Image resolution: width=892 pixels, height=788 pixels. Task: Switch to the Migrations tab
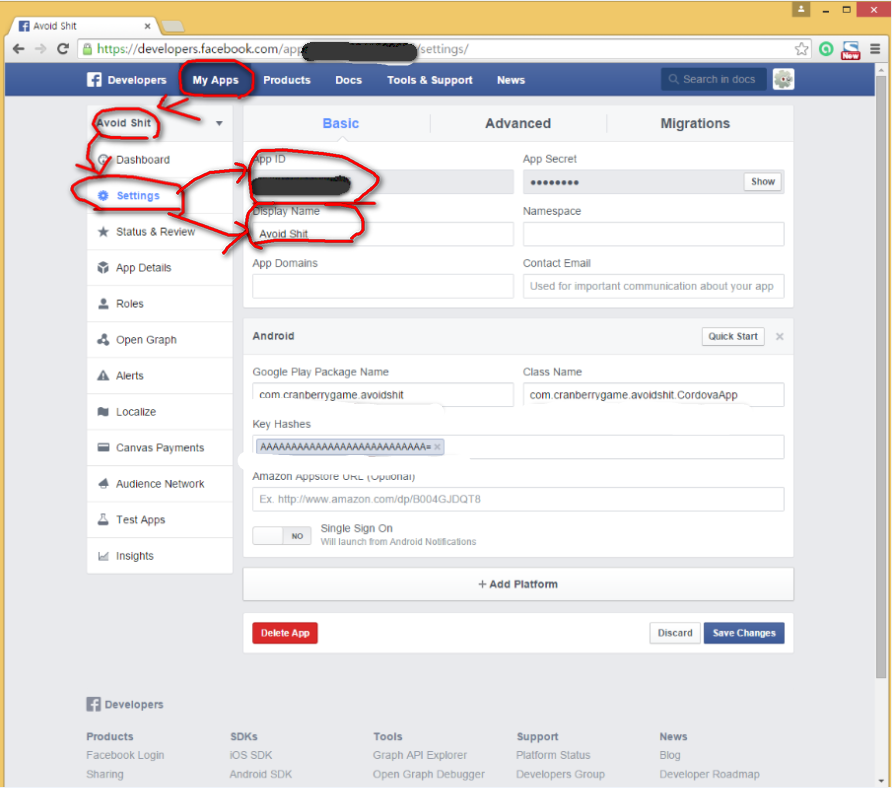(x=695, y=123)
